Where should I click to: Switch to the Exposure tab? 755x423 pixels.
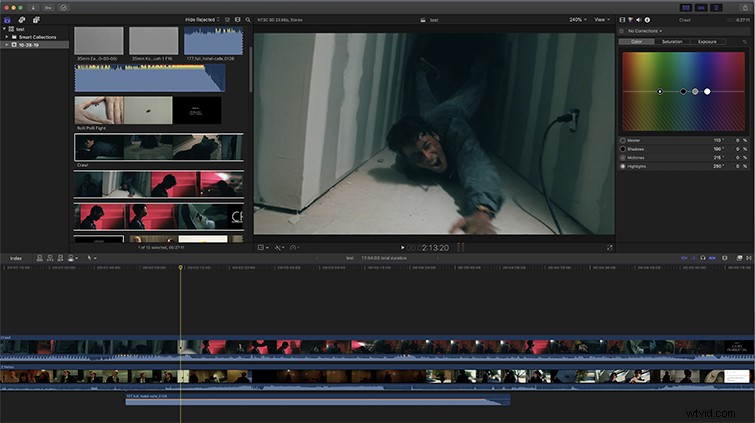(707, 42)
